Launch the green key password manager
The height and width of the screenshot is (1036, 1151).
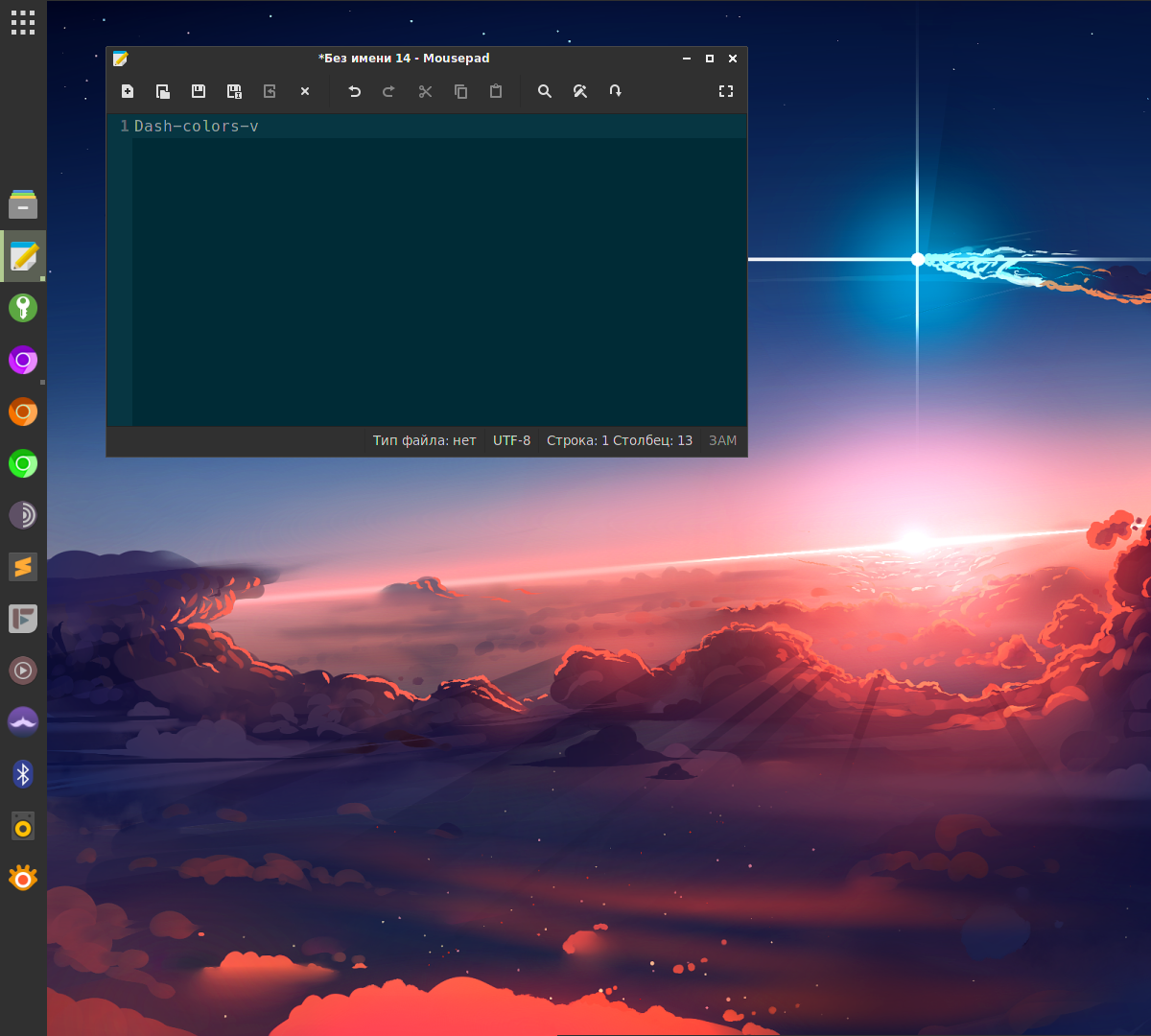coord(23,308)
